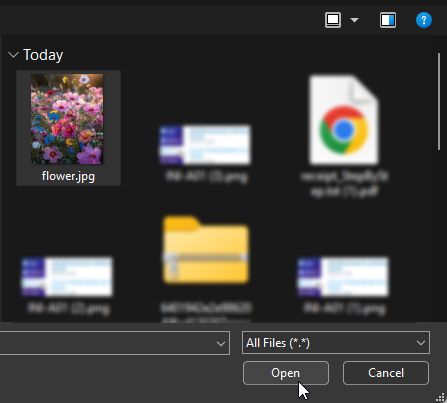Click the view layout icon

click(x=333, y=20)
